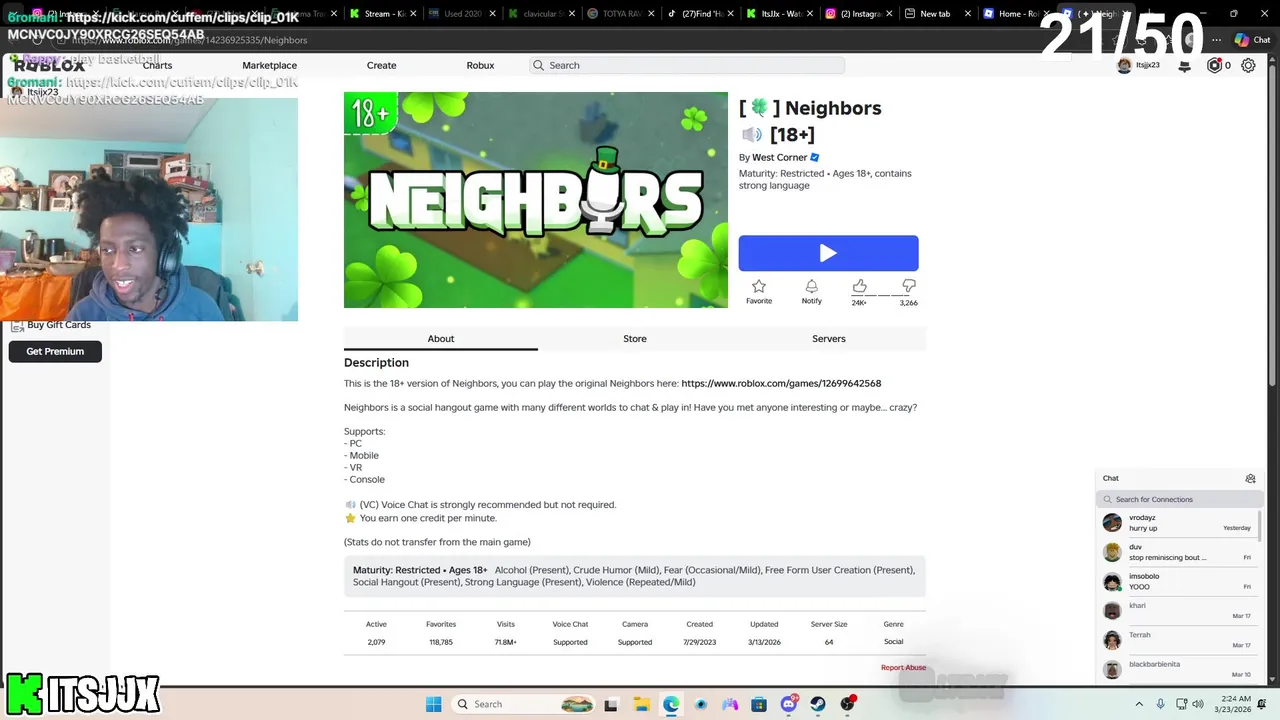
Task: Open the Robux balance icon in header
Action: (x=1215, y=65)
